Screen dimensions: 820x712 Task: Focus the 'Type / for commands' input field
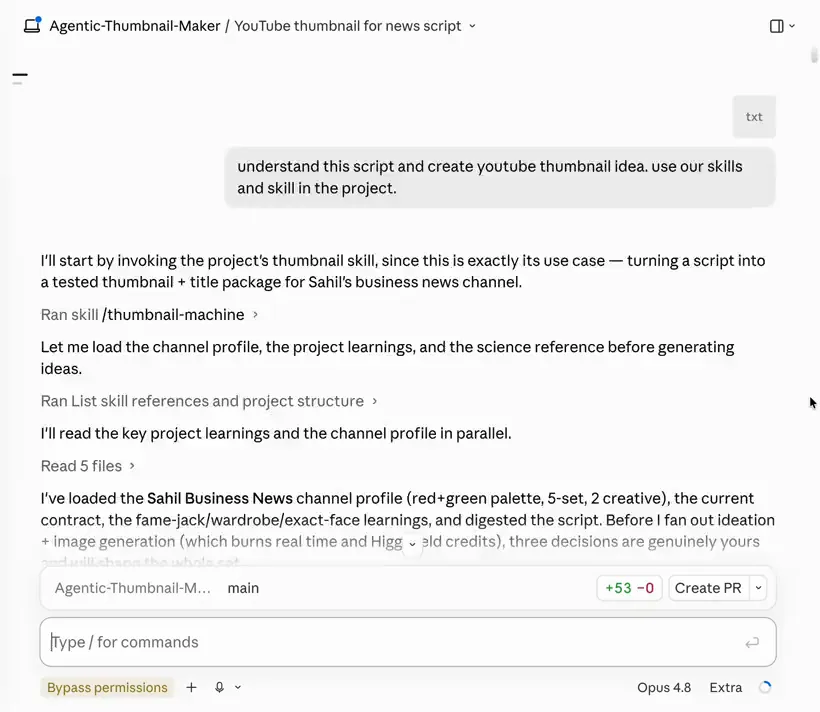pyautogui.click(x=408, y=642)
